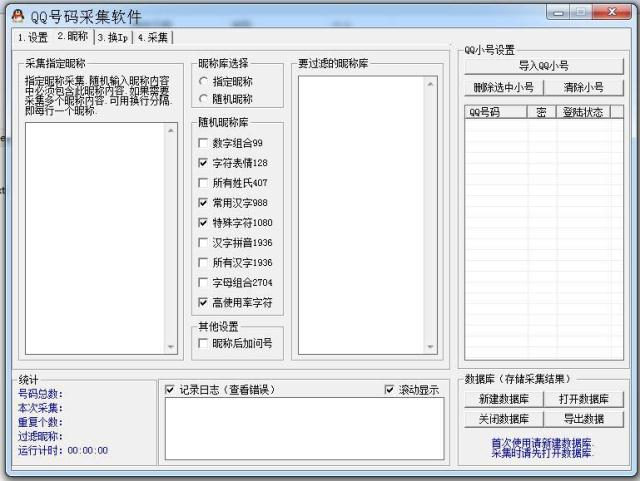The width and height of the screenshot is (640, 481).
Task: Click the 运行计时 00:00:00 timer text
Action: click(x=63, y=450)
